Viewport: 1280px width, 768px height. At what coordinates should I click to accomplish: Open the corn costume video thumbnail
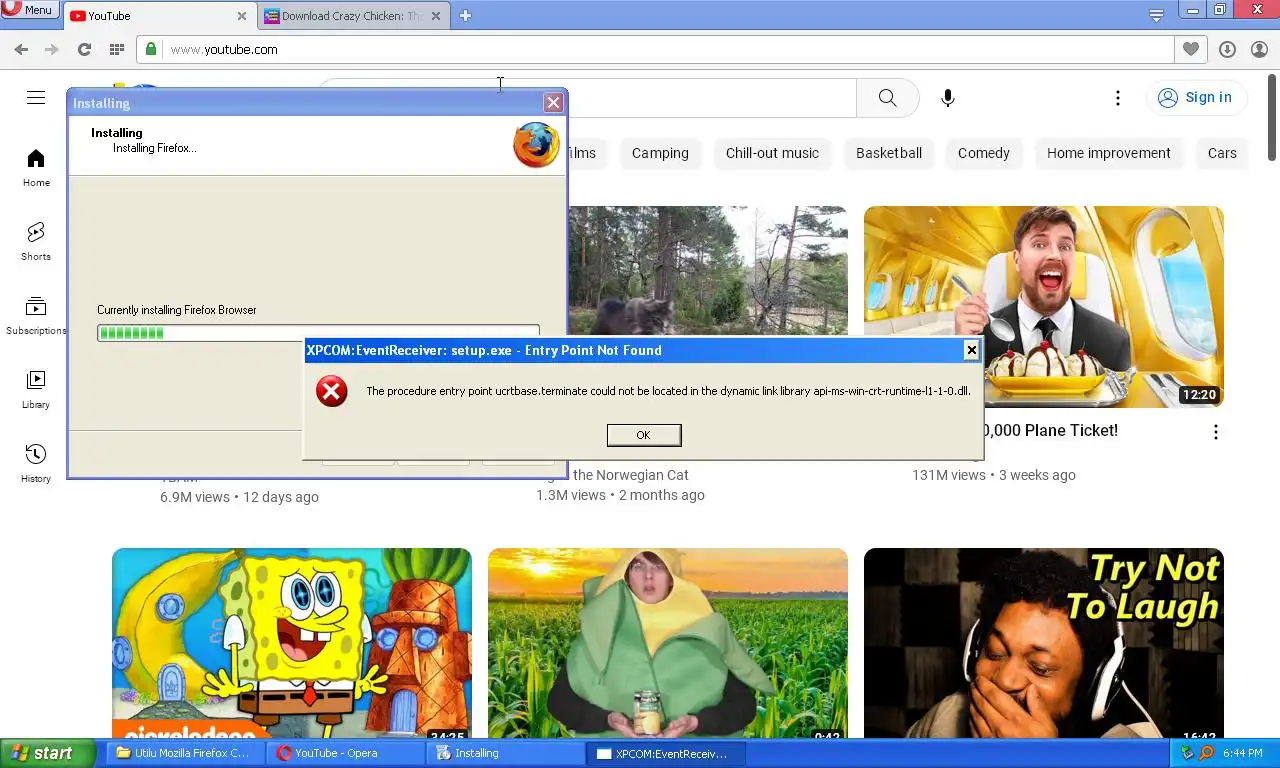coord(668,643)
